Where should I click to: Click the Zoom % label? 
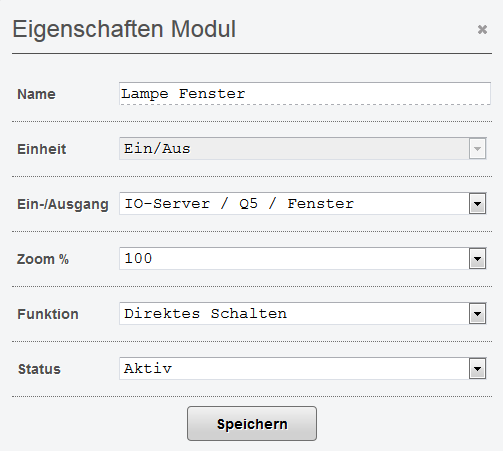43,259
